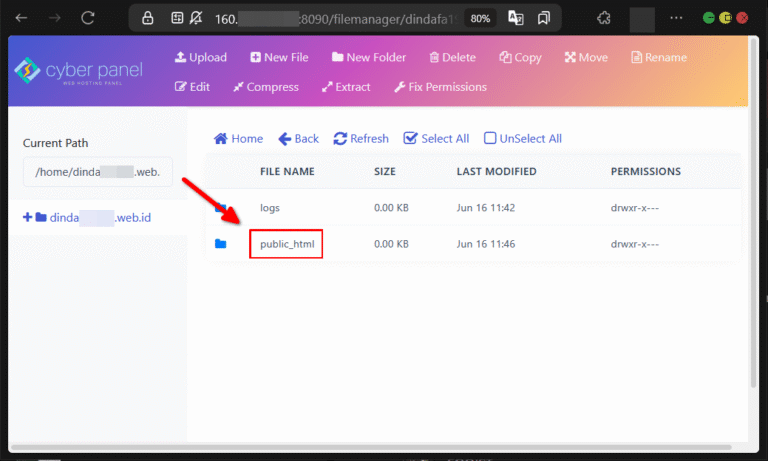
Task: Click browser back arrow
Action: pyautogui.click(x=21, y=18)
